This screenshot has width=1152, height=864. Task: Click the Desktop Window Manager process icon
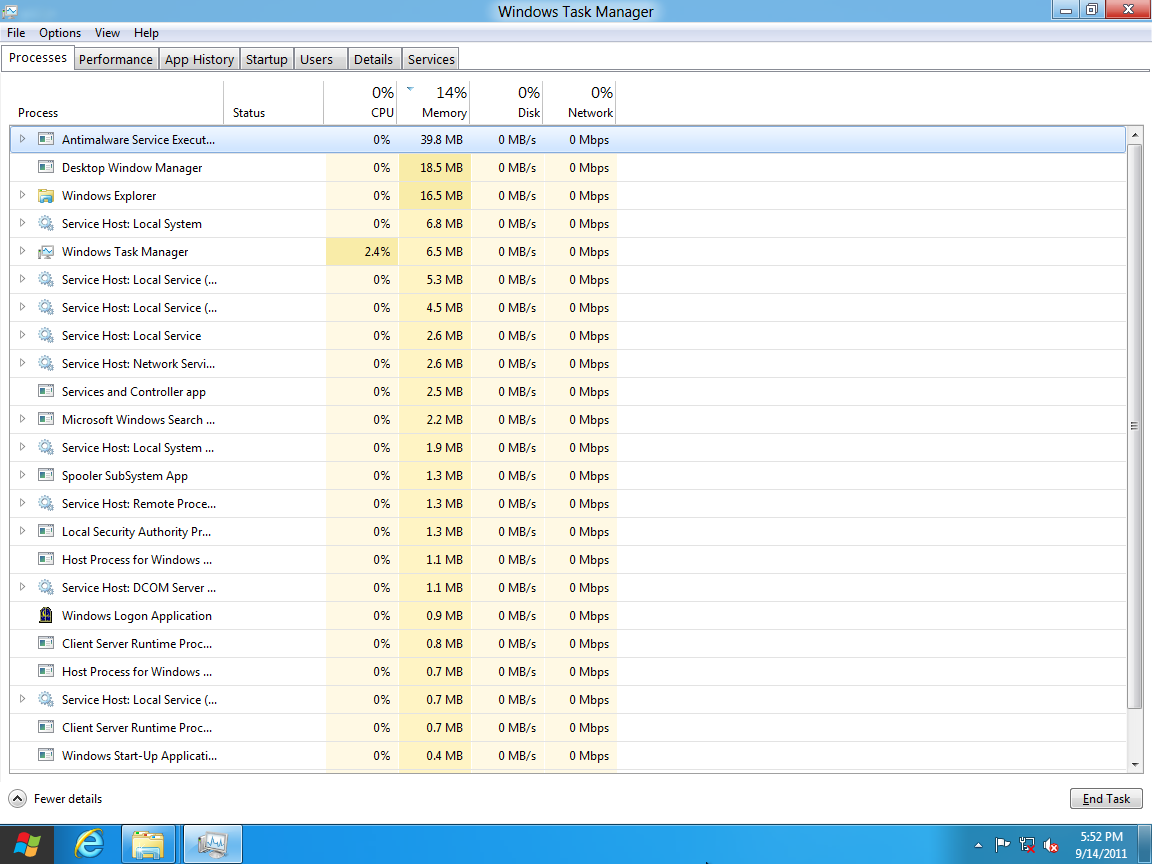(46, 167)
